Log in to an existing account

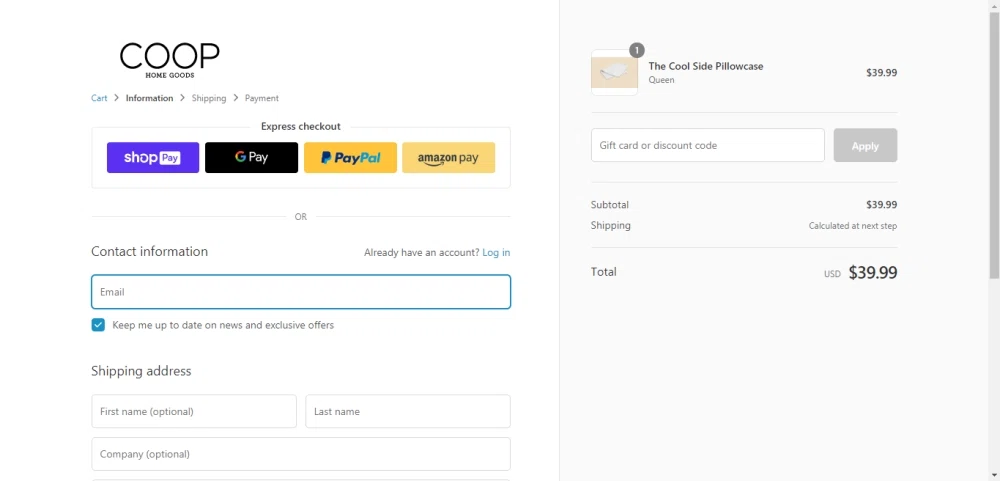click(x=496, y=253)
